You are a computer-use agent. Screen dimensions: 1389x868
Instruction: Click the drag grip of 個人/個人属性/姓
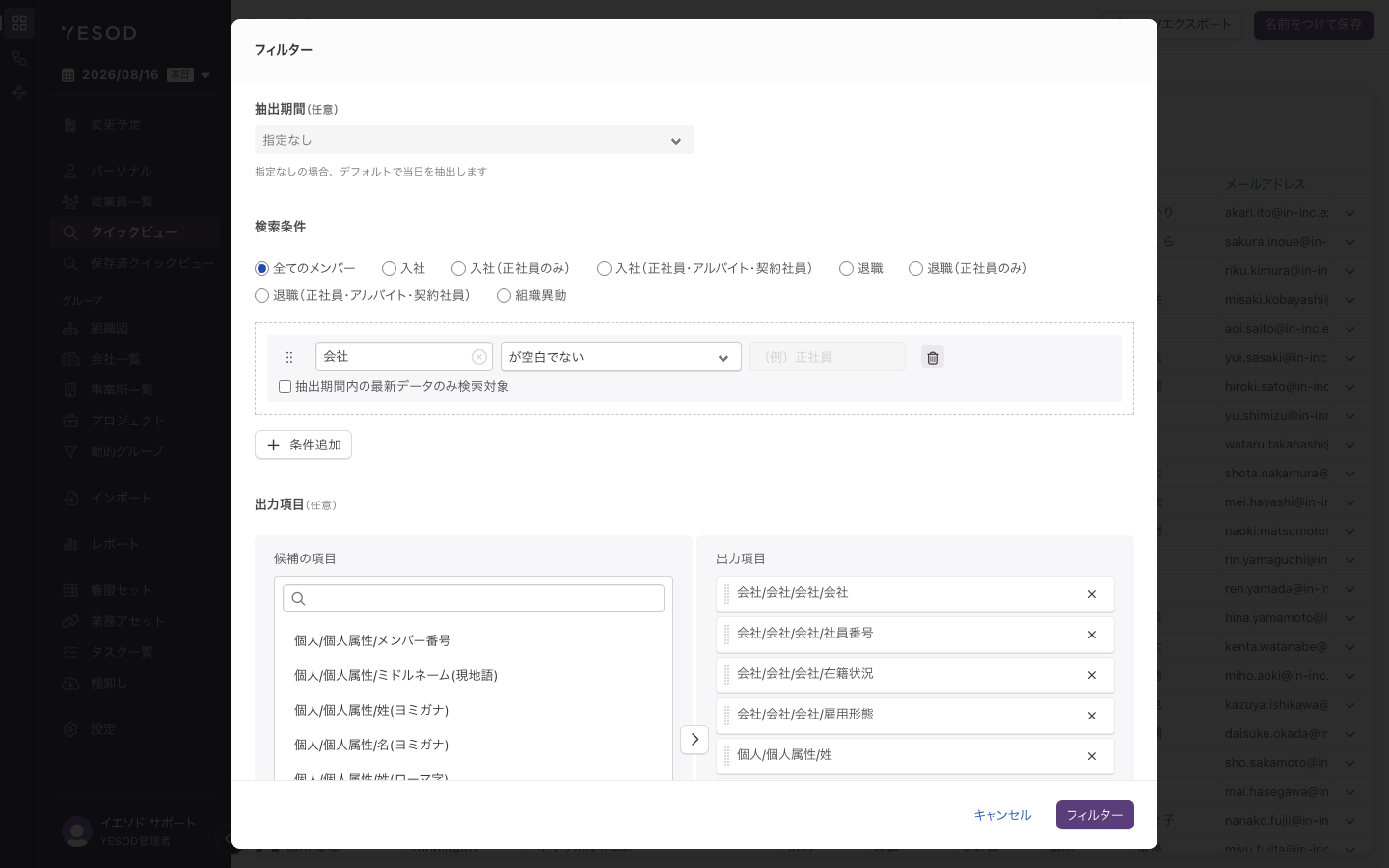click(x=726, y=756)
